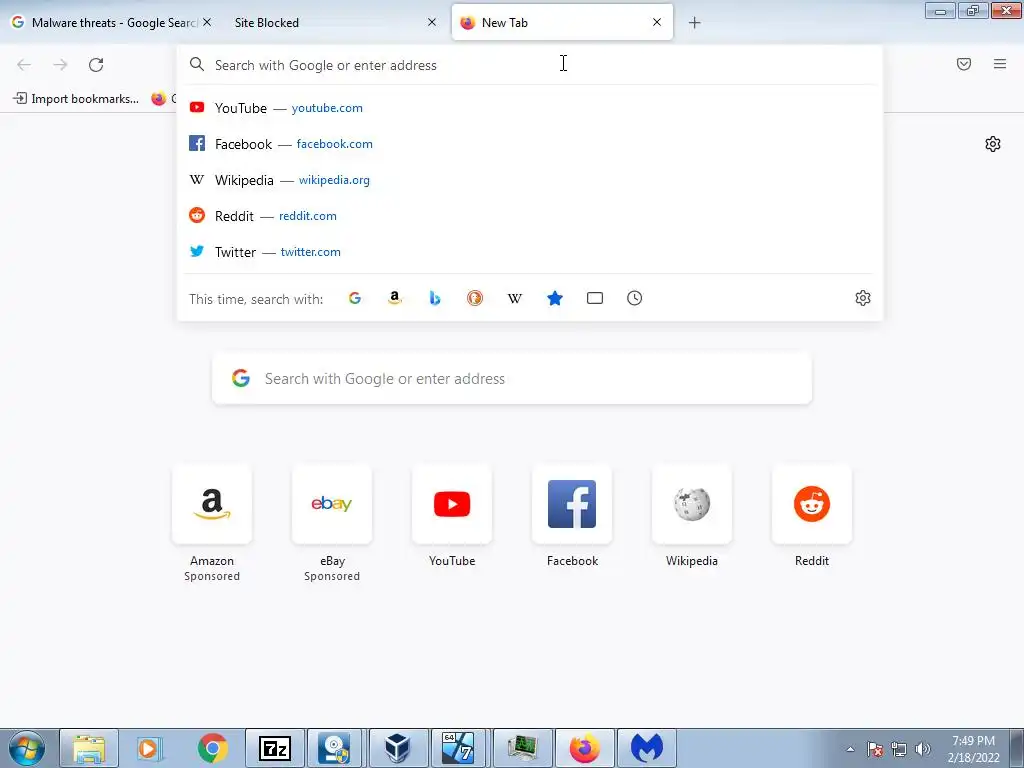This screenshot has width=1024, height=768.
Task: Launch Chrome from the taskbar
Action: tap(212, 748)
